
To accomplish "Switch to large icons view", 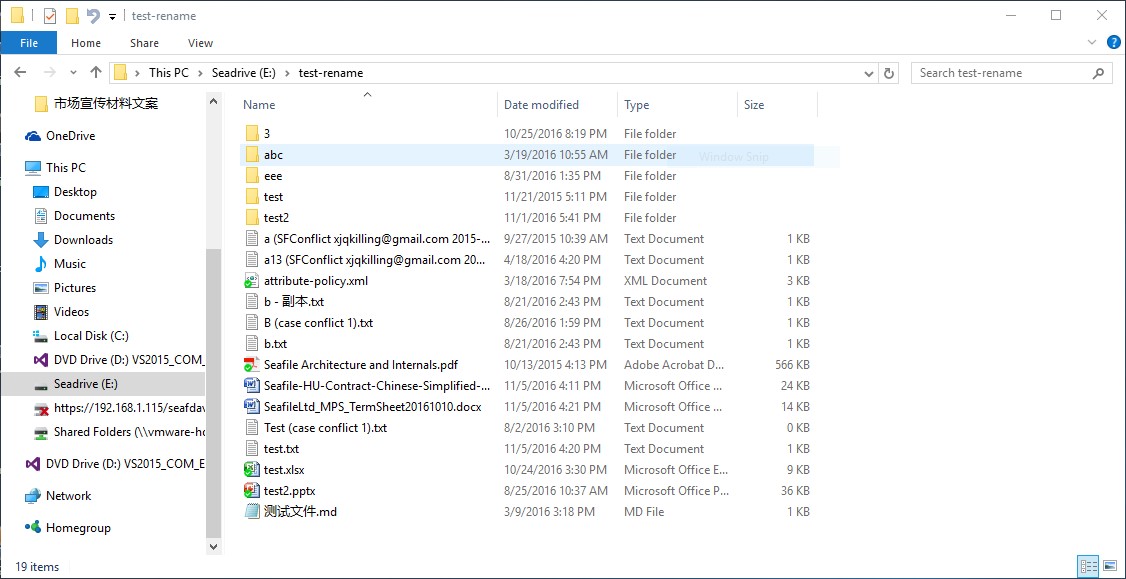I will pos(1109,566).
